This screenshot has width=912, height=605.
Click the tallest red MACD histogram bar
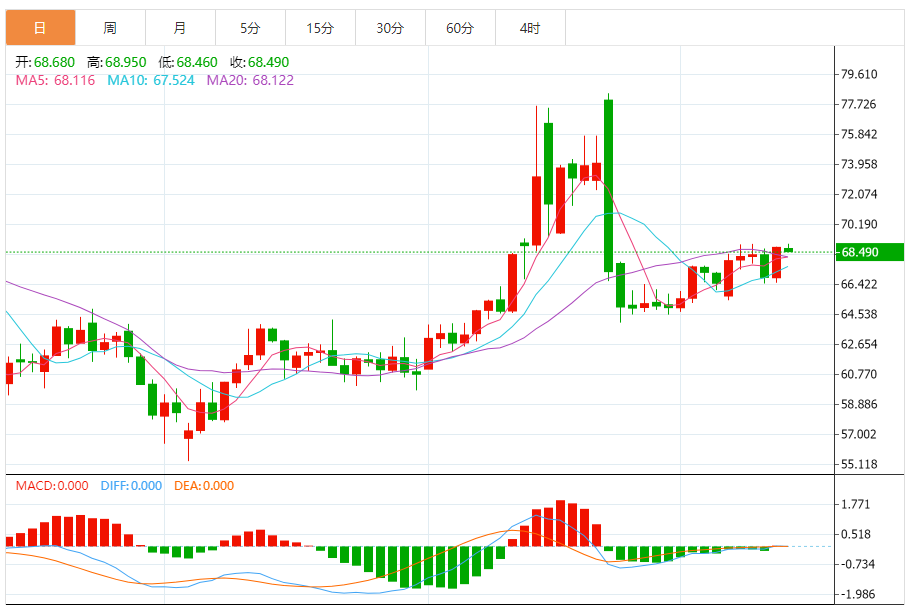point(561,523)
